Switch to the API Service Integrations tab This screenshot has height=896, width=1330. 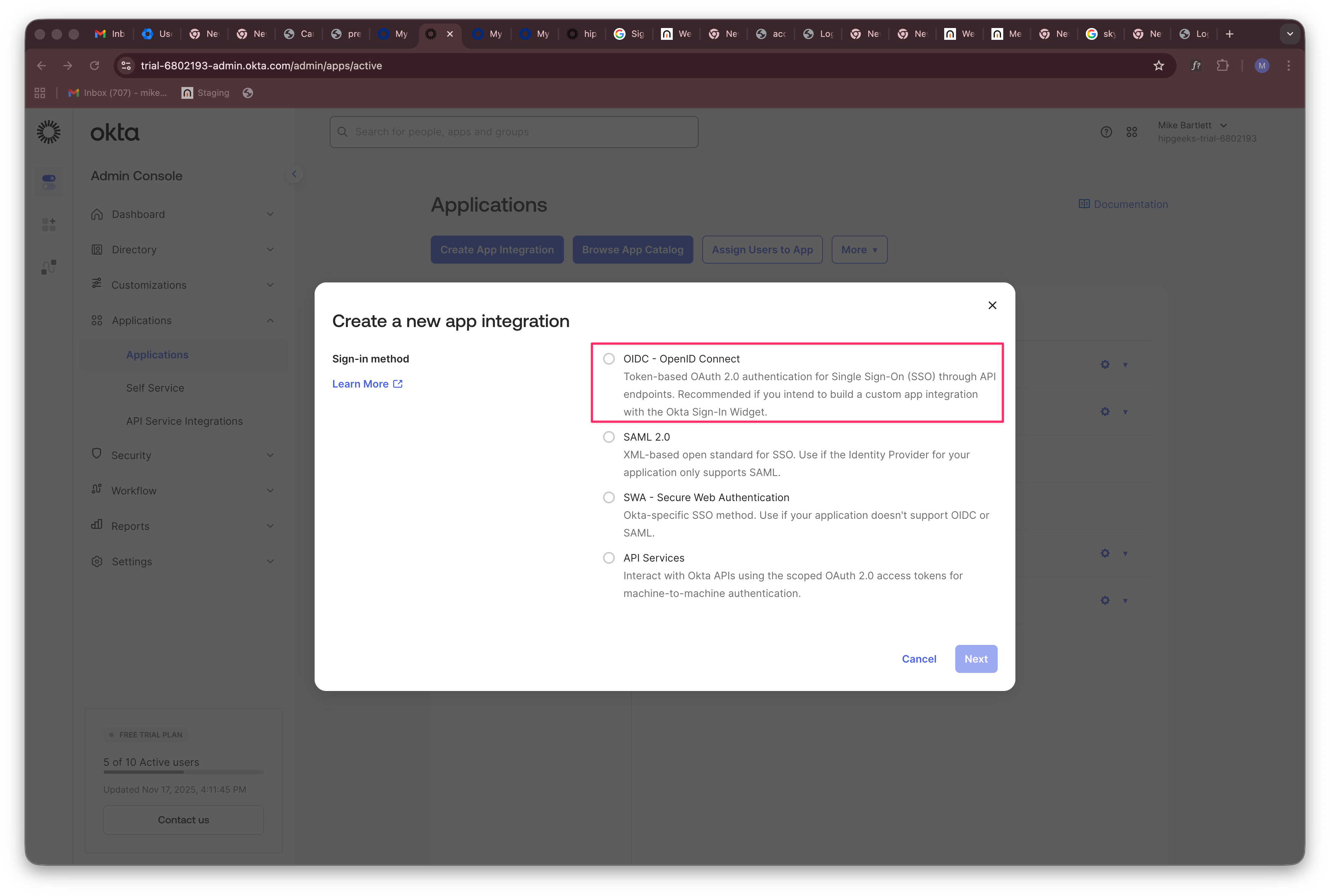(184, 421)
